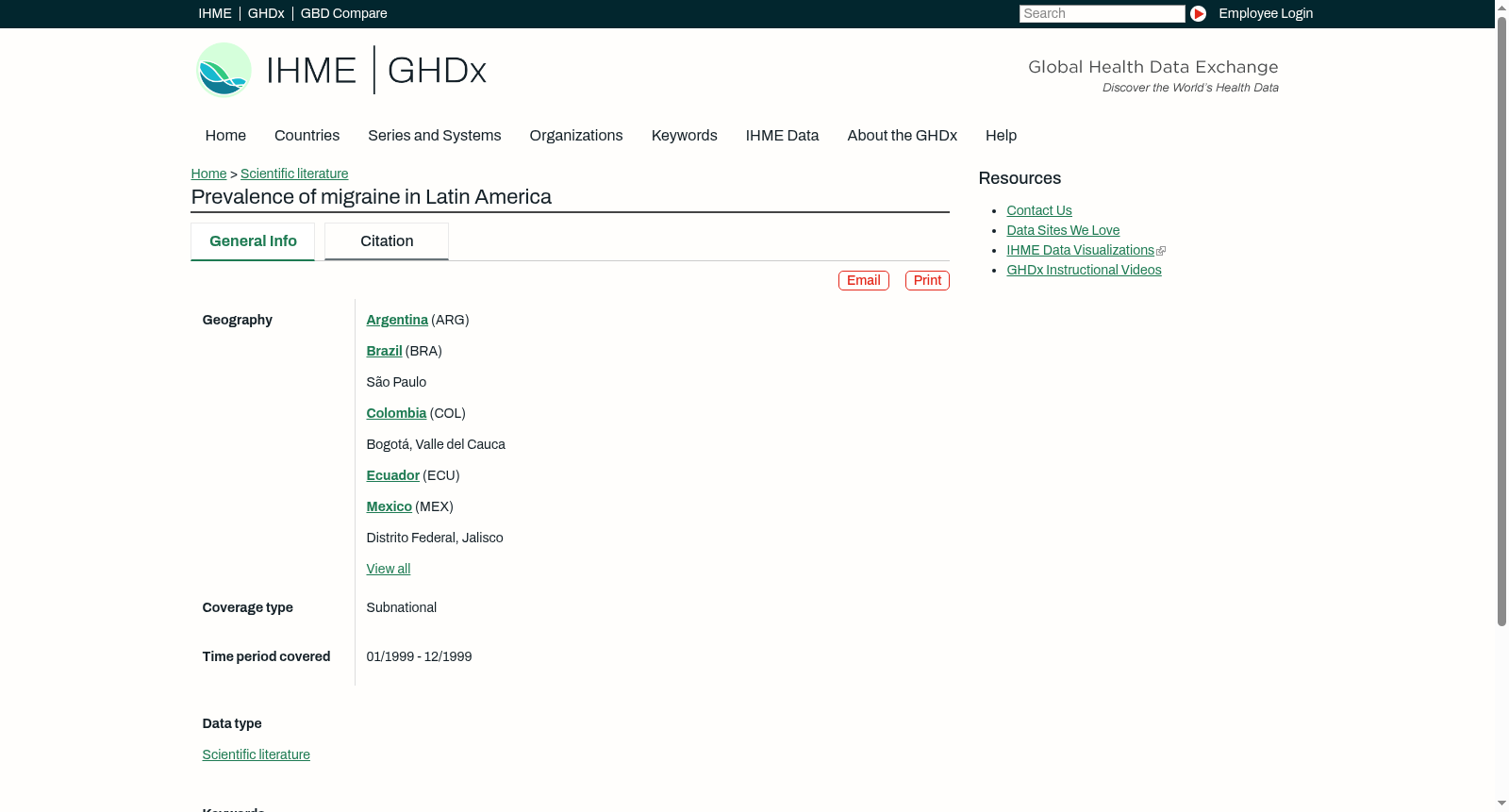Switch to the Citation tab
This screenshot has width=1509, height=812.
tap(387, 241)
